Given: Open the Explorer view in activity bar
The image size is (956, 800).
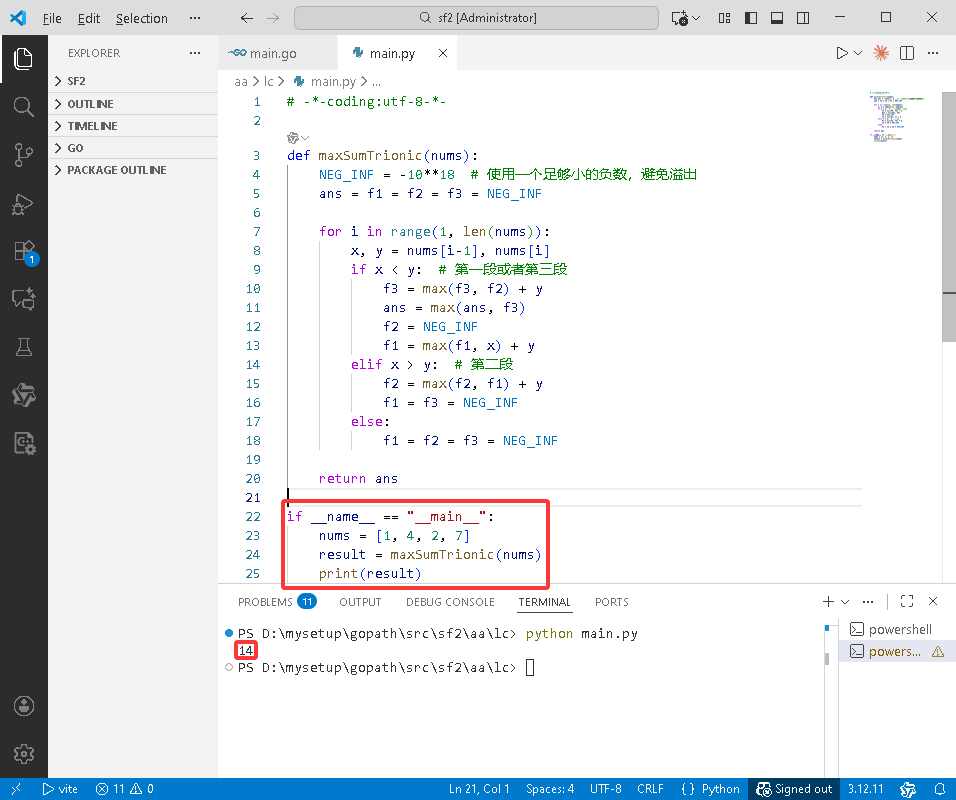Looking at the screenshot, I should click(23, 59).
